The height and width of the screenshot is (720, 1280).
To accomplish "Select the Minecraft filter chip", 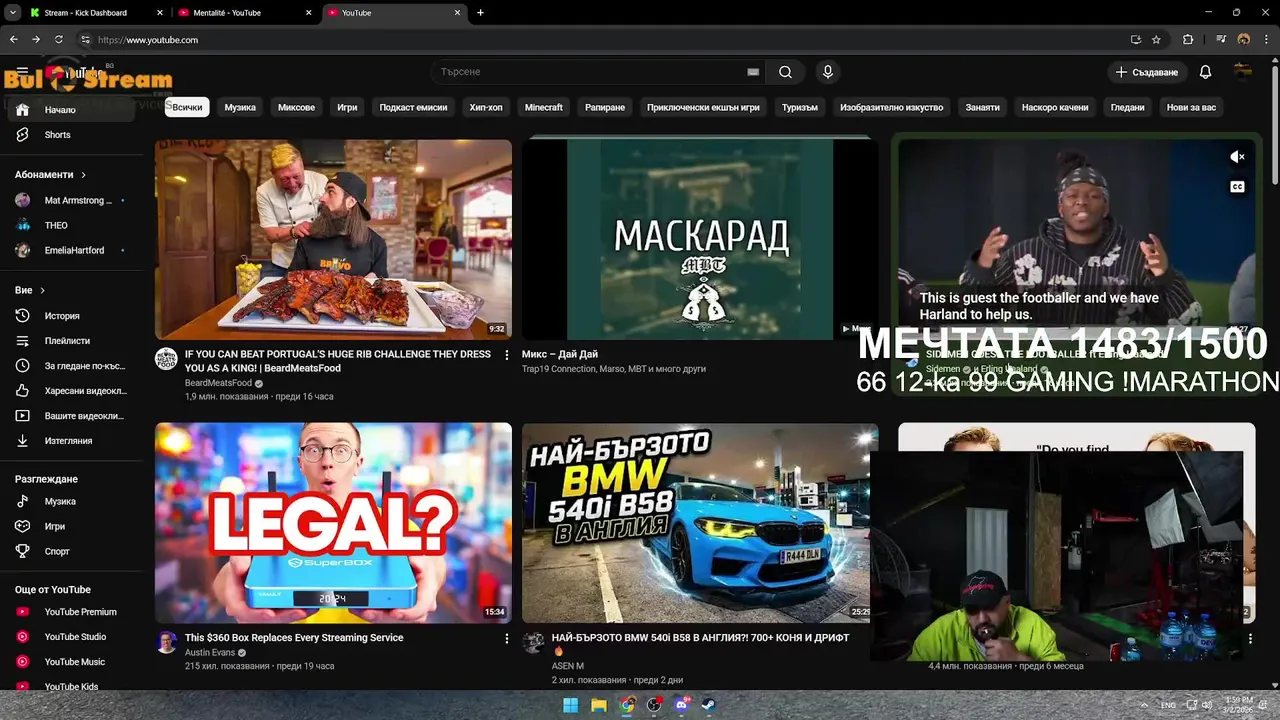I will (544, 107).
